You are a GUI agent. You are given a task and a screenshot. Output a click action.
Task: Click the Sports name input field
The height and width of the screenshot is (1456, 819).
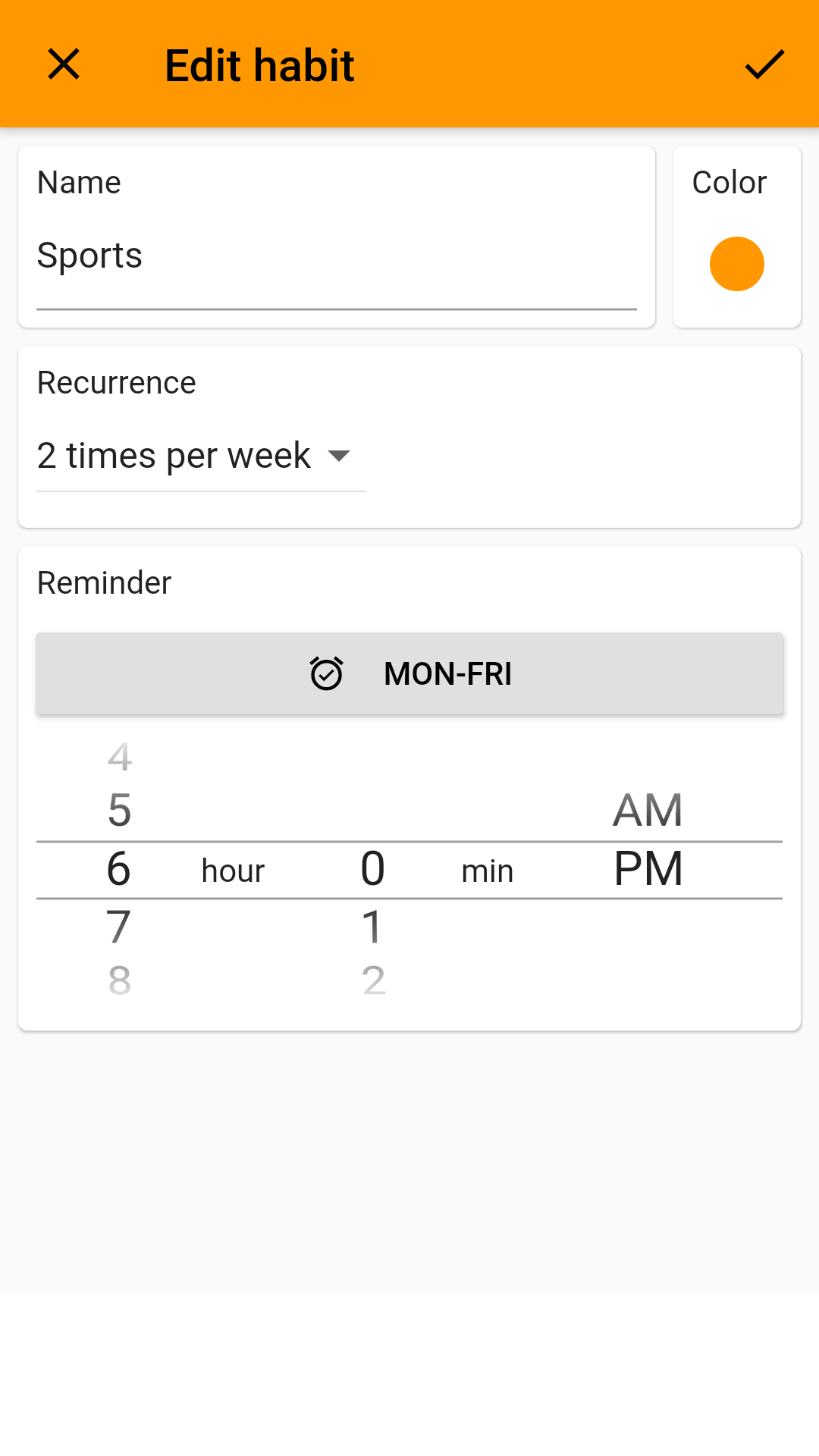(x=336, y=256)
